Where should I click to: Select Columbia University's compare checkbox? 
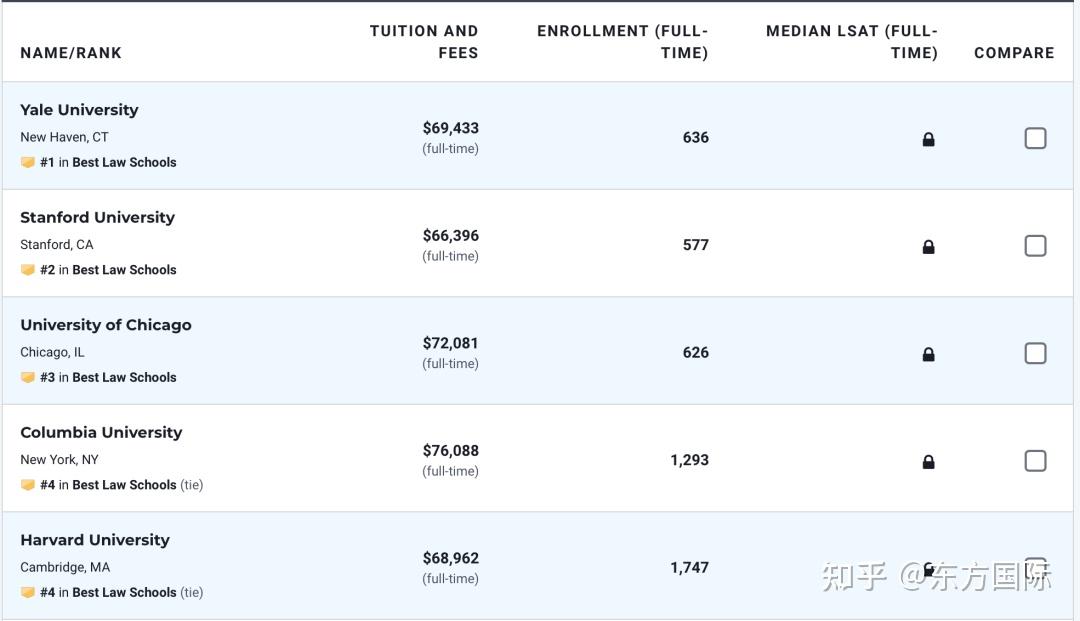1035,461
